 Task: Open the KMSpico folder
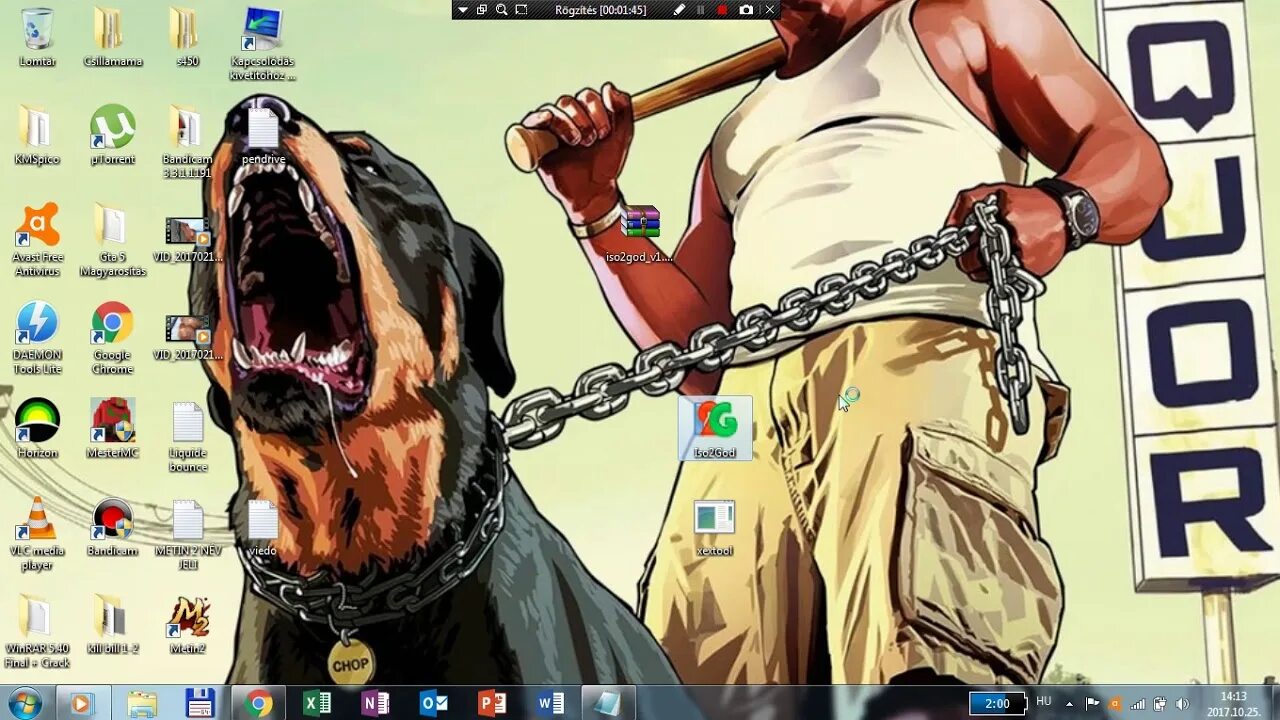point(37,135)
